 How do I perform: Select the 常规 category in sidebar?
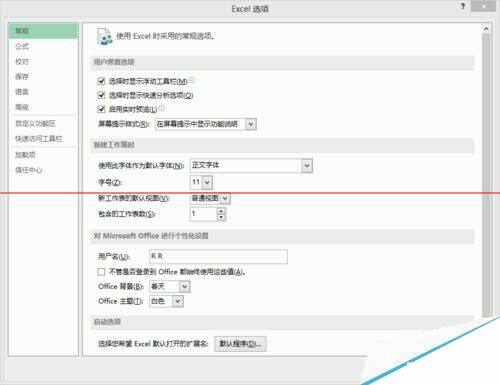[43, 31]
